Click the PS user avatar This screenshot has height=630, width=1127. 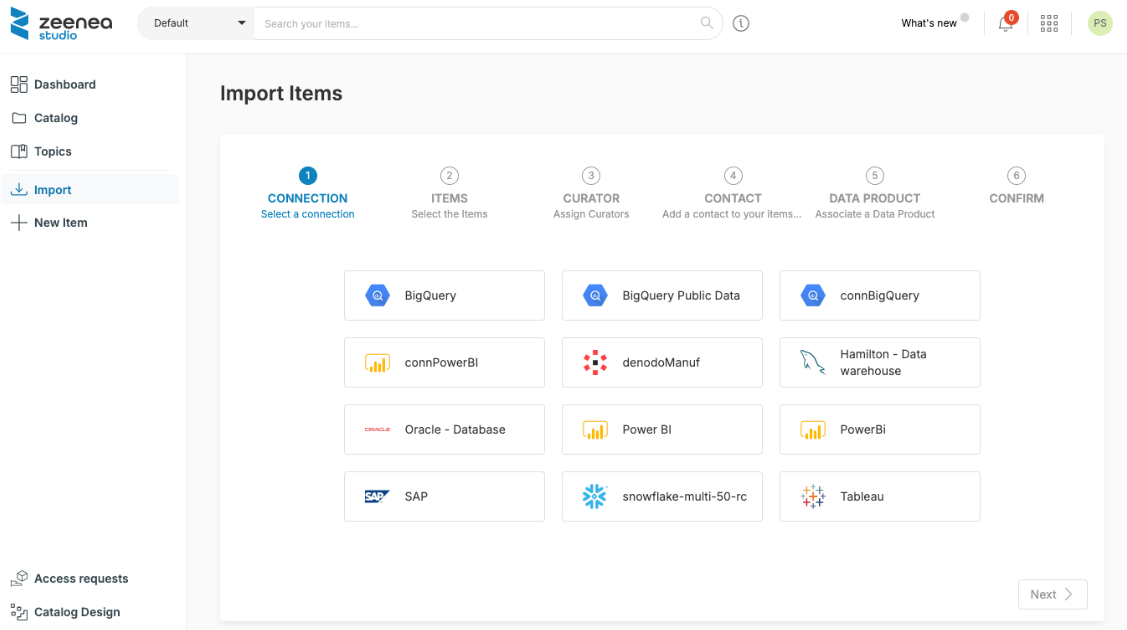pos(1100,24)
